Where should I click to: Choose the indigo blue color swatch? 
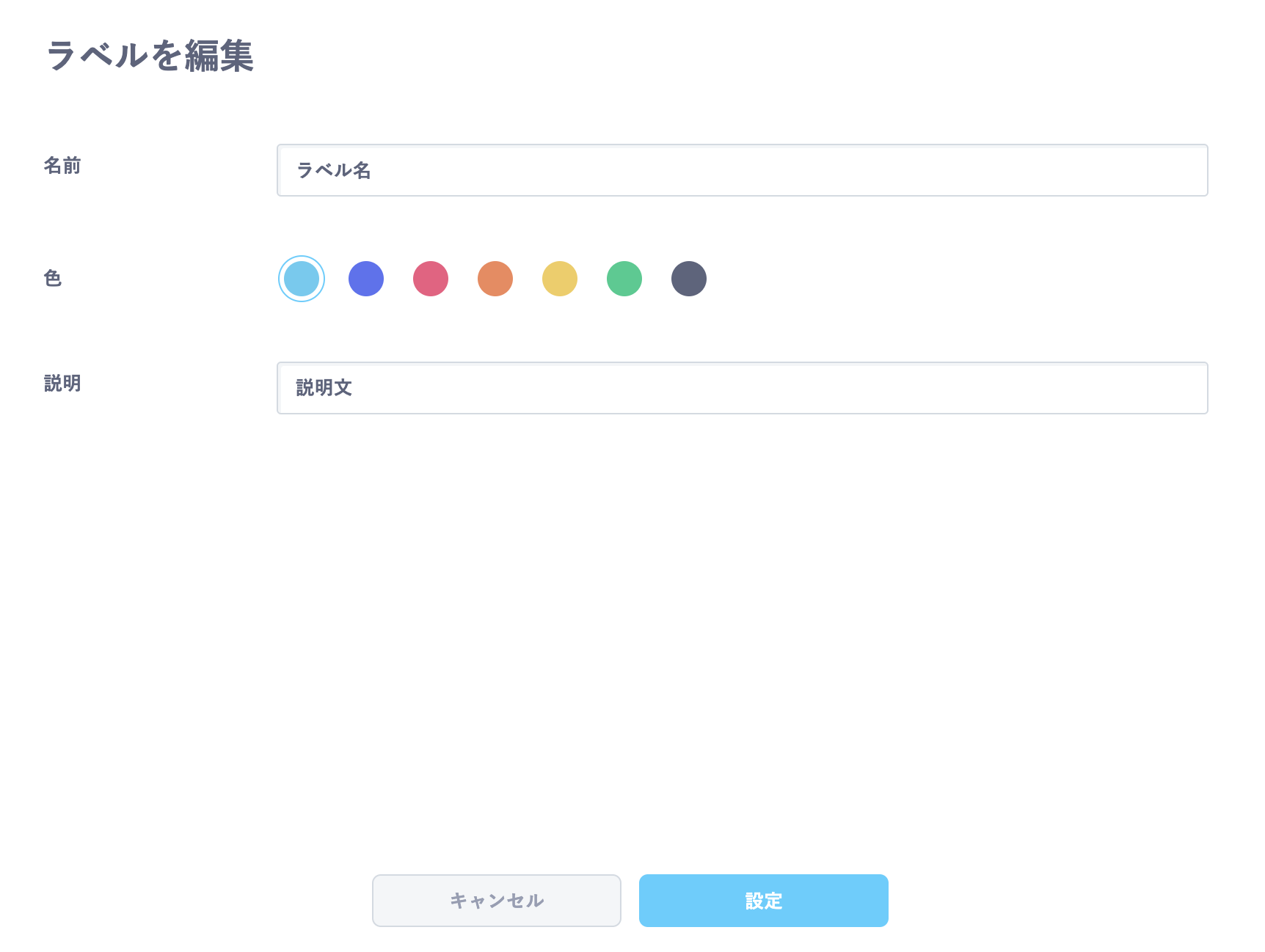[366, 279]
